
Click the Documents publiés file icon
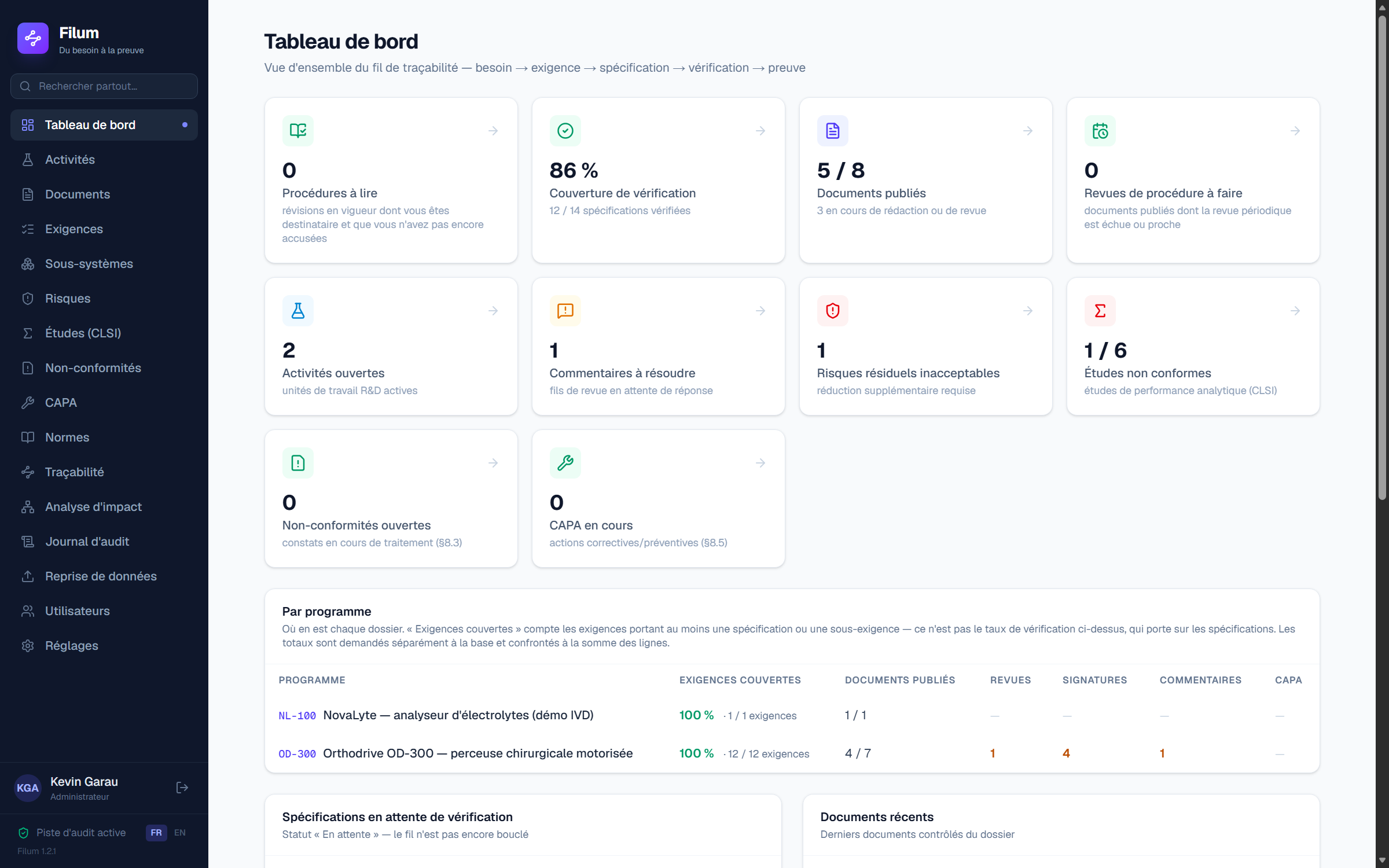pos(833,131)
